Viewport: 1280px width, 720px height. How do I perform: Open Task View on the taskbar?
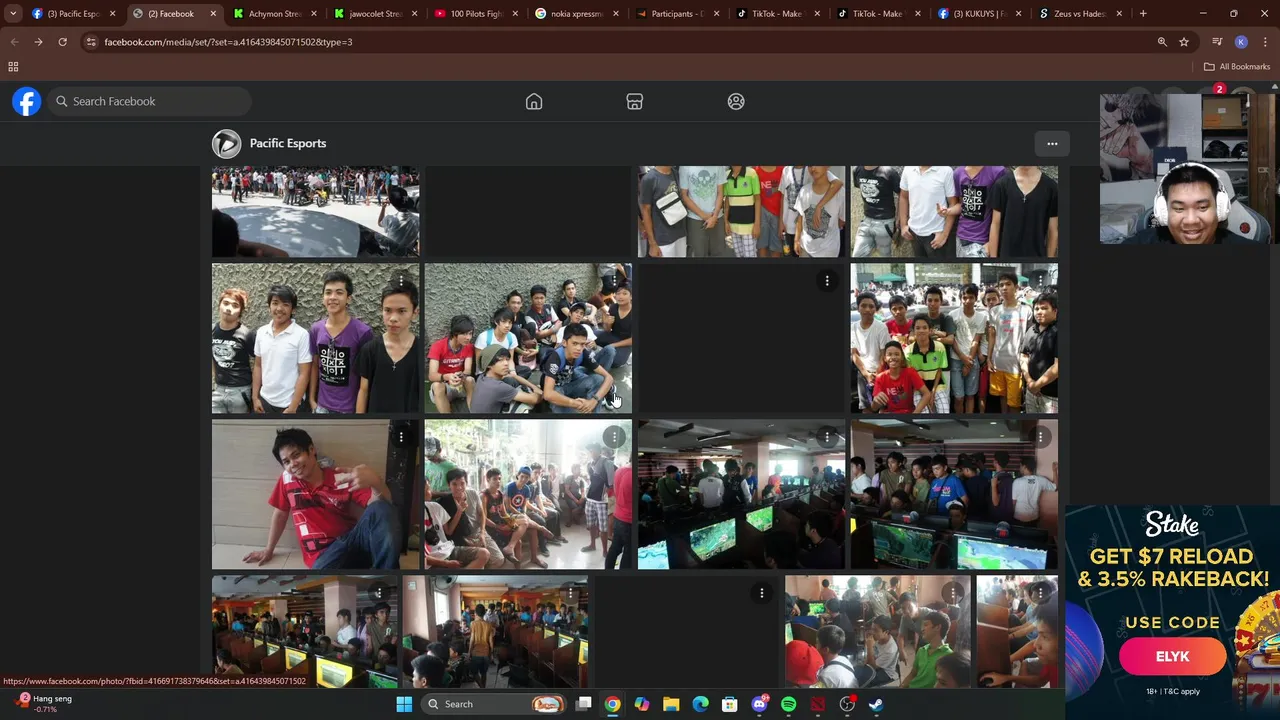point(584,704)
